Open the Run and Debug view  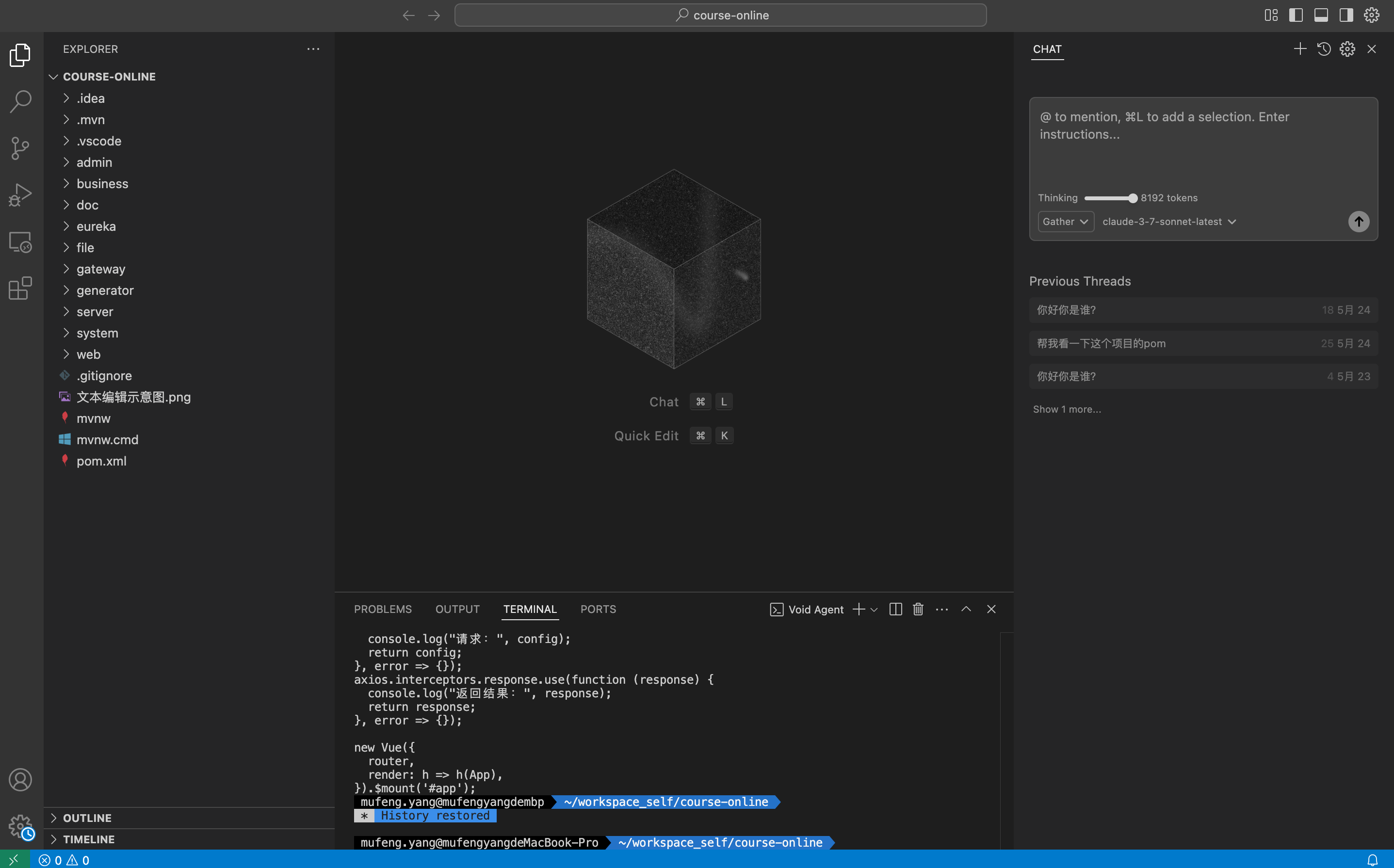point(21,194)
